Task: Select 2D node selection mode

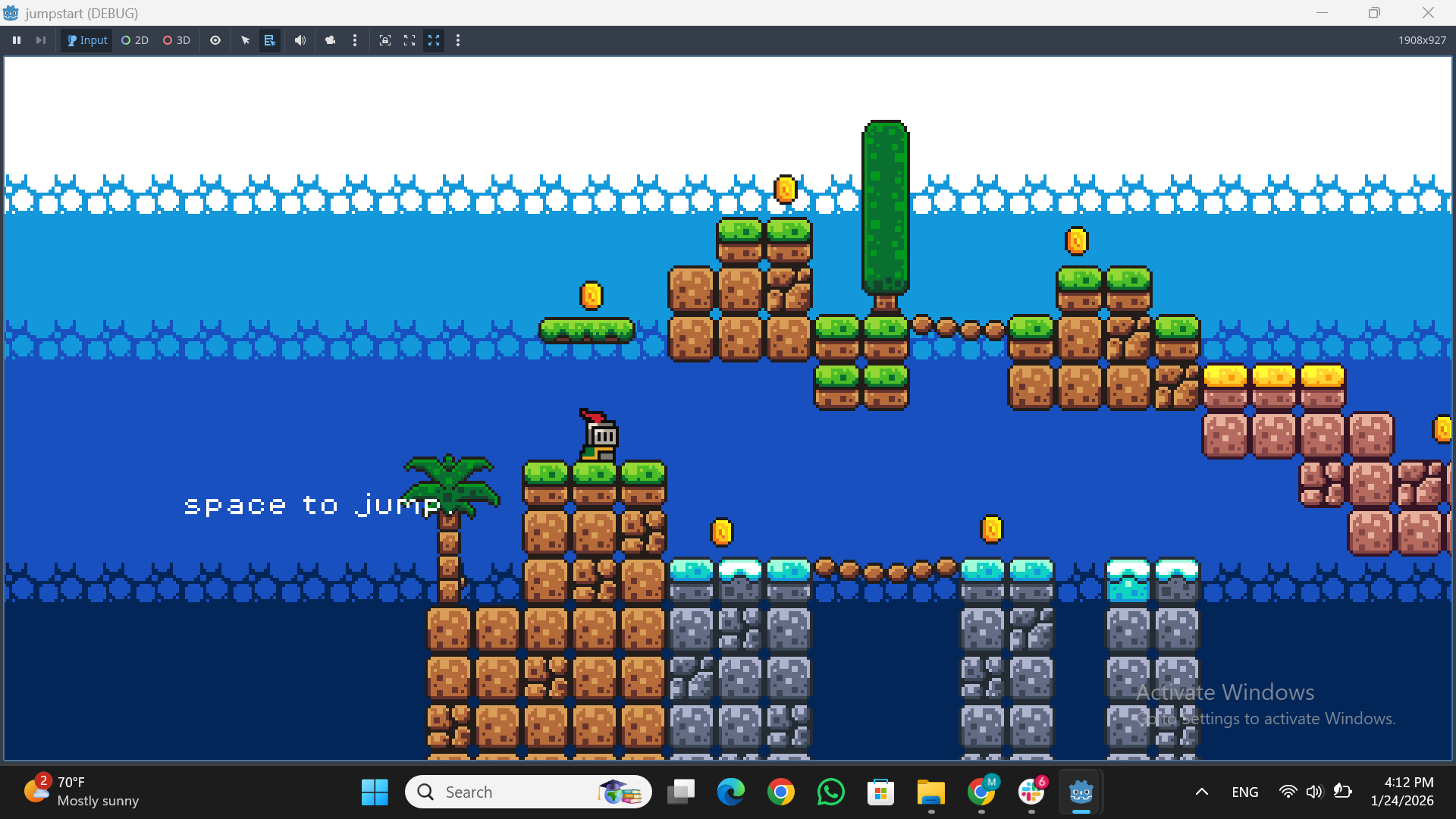Action: point(135,40)
